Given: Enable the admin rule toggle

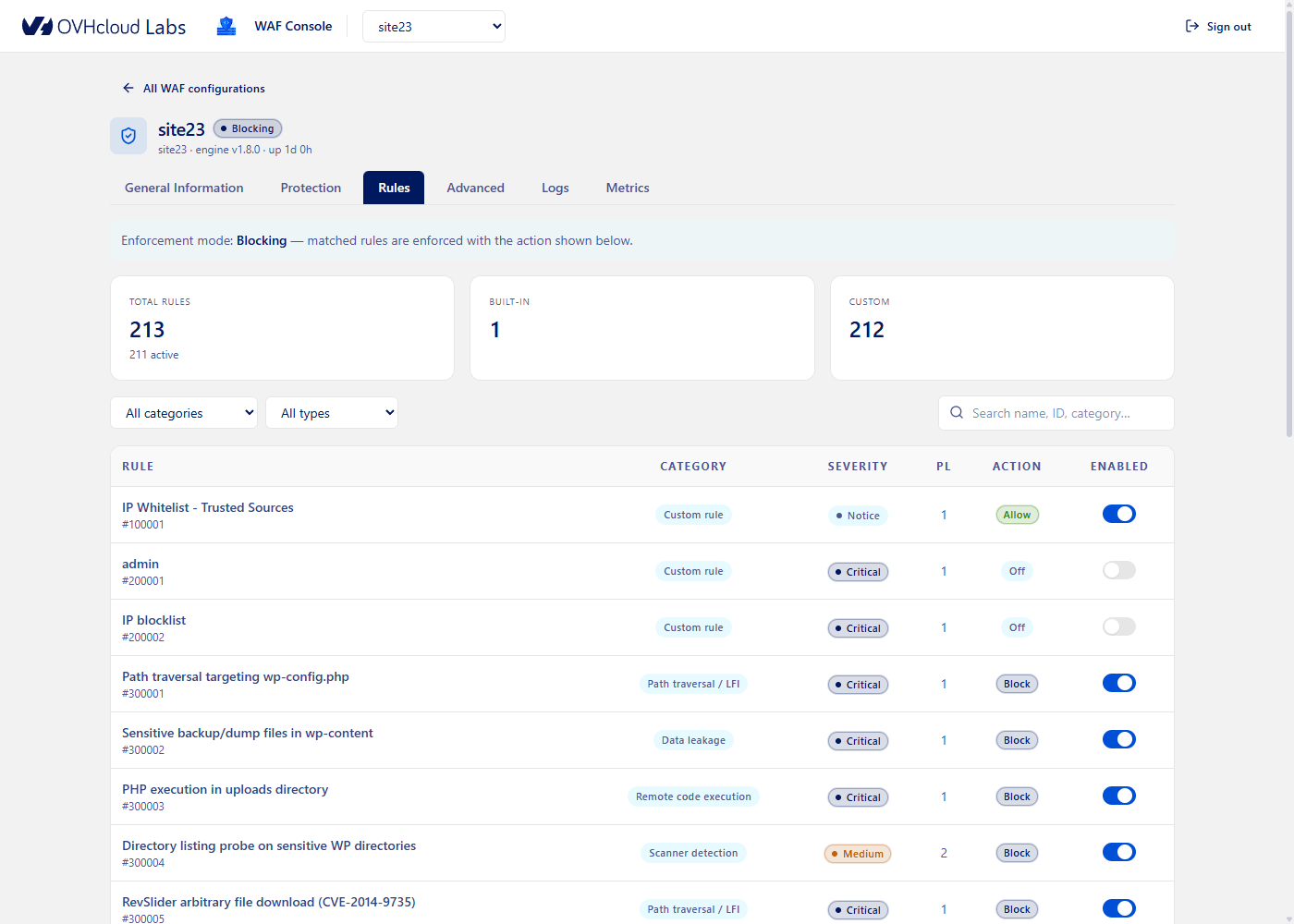Looking at the screenshot, I should coord(1118,570).
